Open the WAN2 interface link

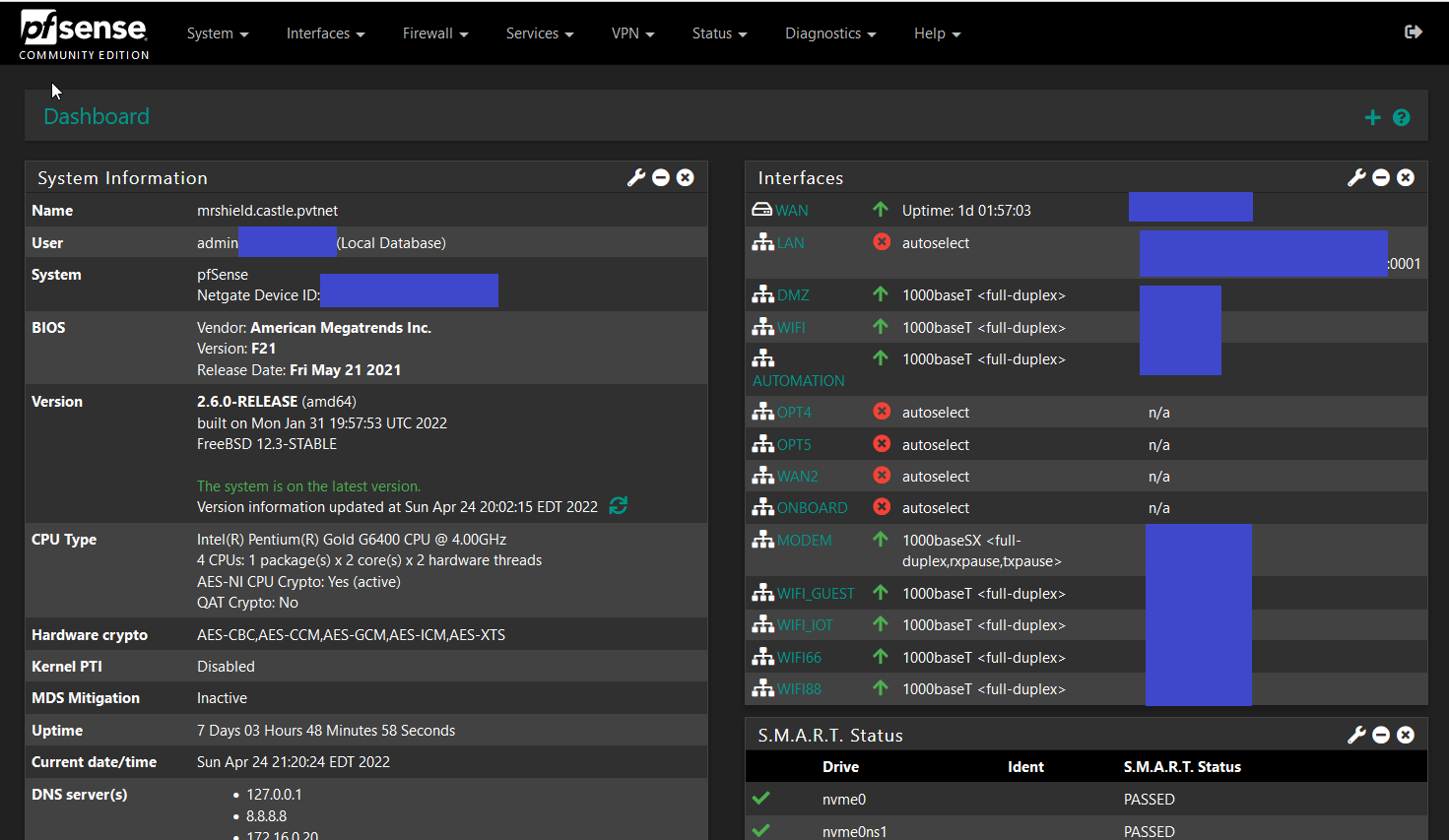click(x=798, y=477)
